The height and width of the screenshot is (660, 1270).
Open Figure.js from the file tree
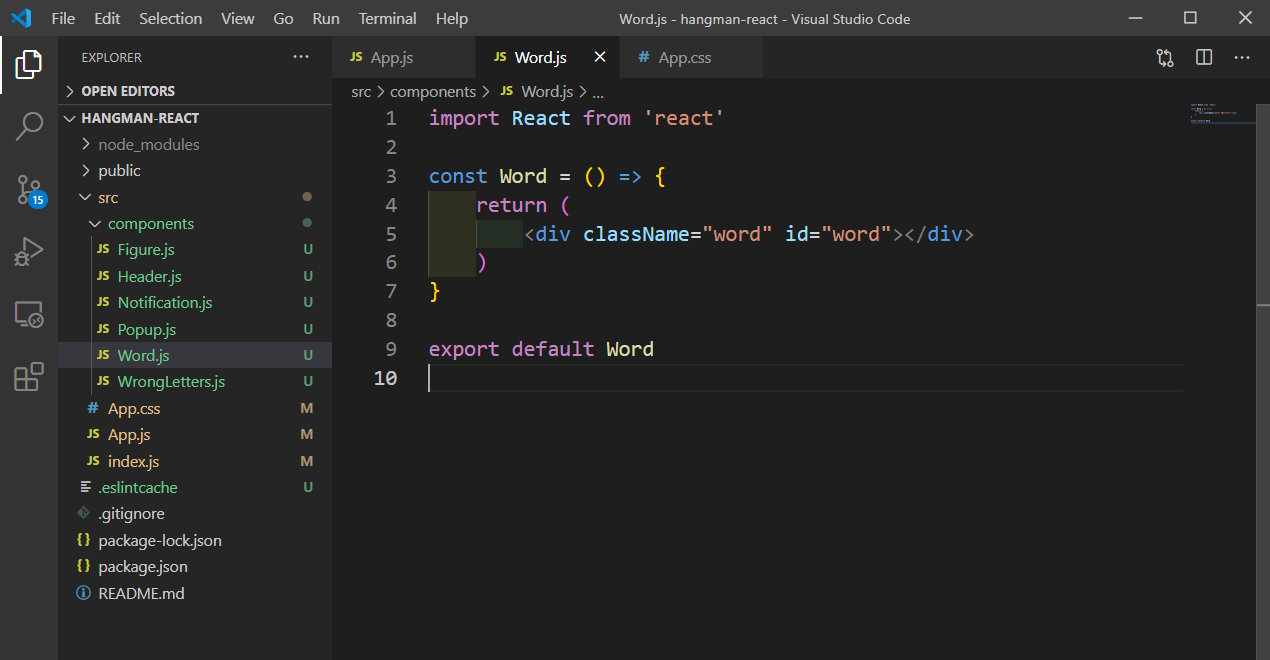(195, 250)
